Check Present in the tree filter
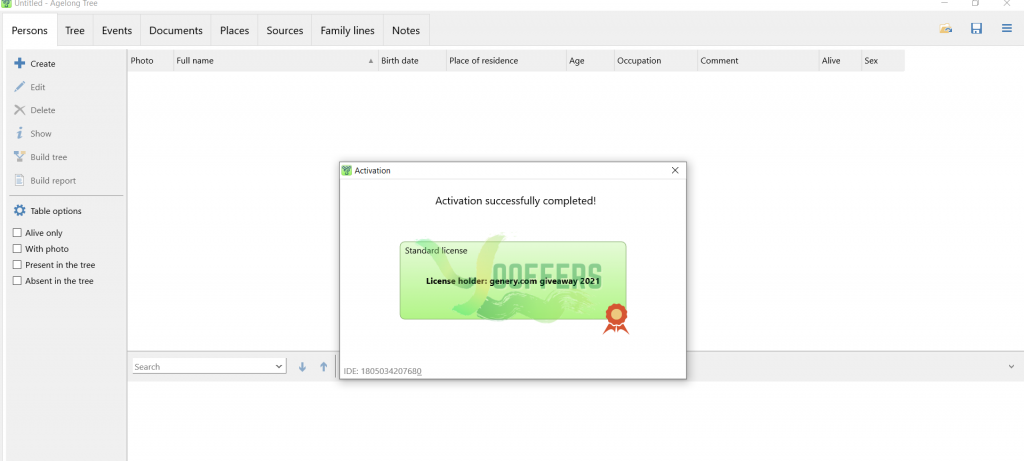This screenshot has width=1024, height=461. [18, 265]
